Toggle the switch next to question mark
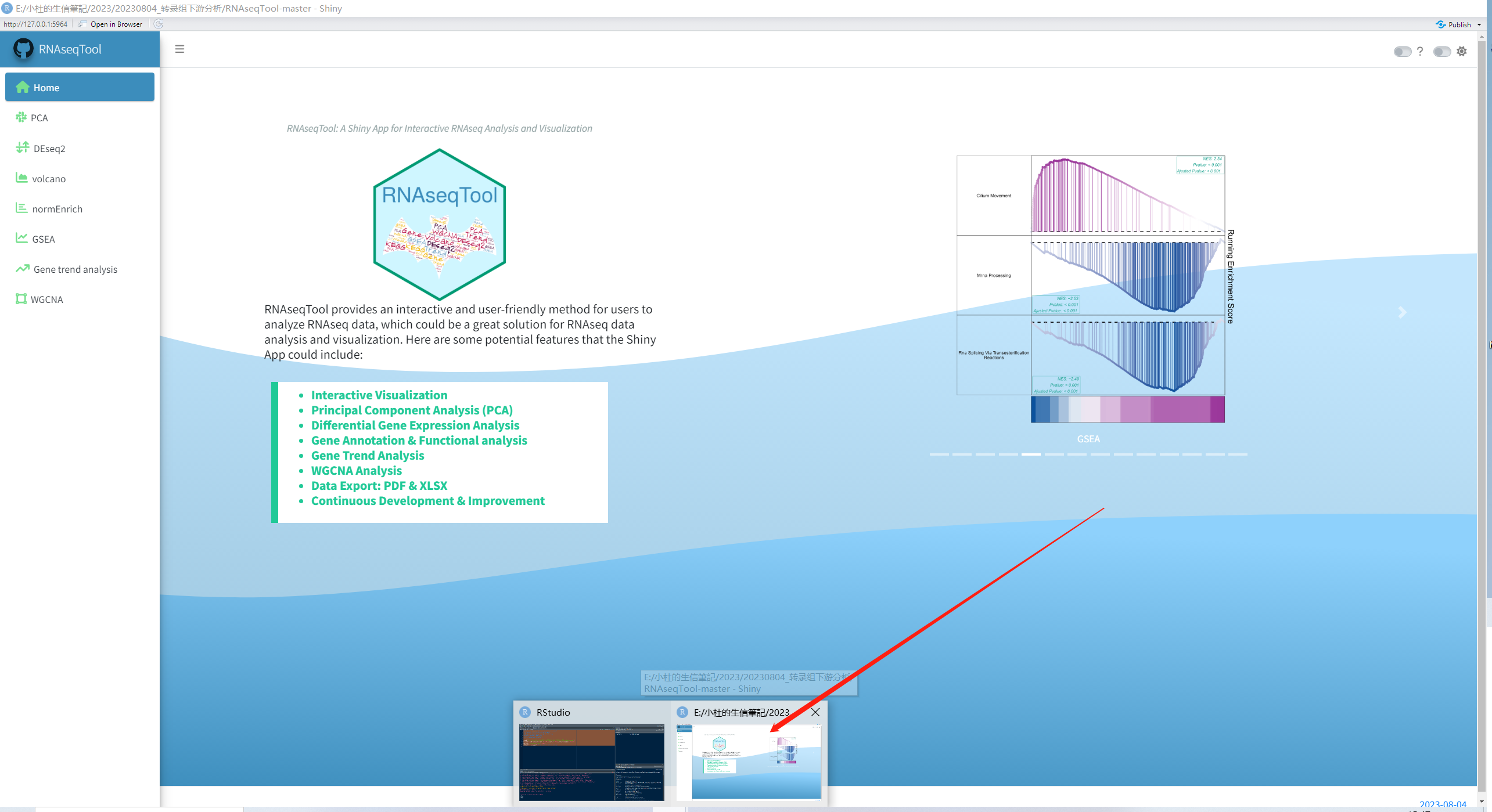Screen dimensions: 1492x812 point(1401,52)
